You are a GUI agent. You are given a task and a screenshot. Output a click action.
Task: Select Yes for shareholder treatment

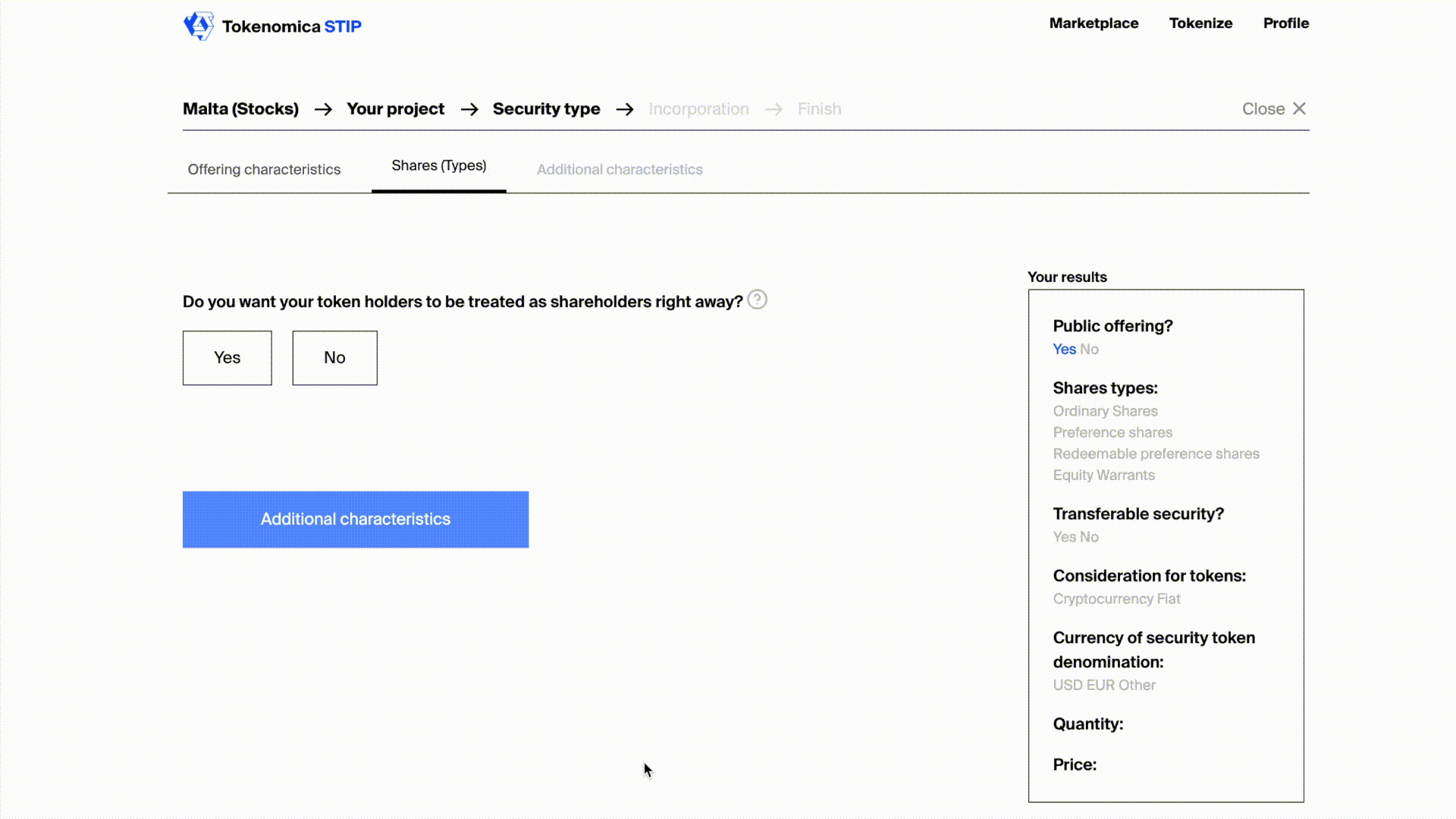point(227,357)
